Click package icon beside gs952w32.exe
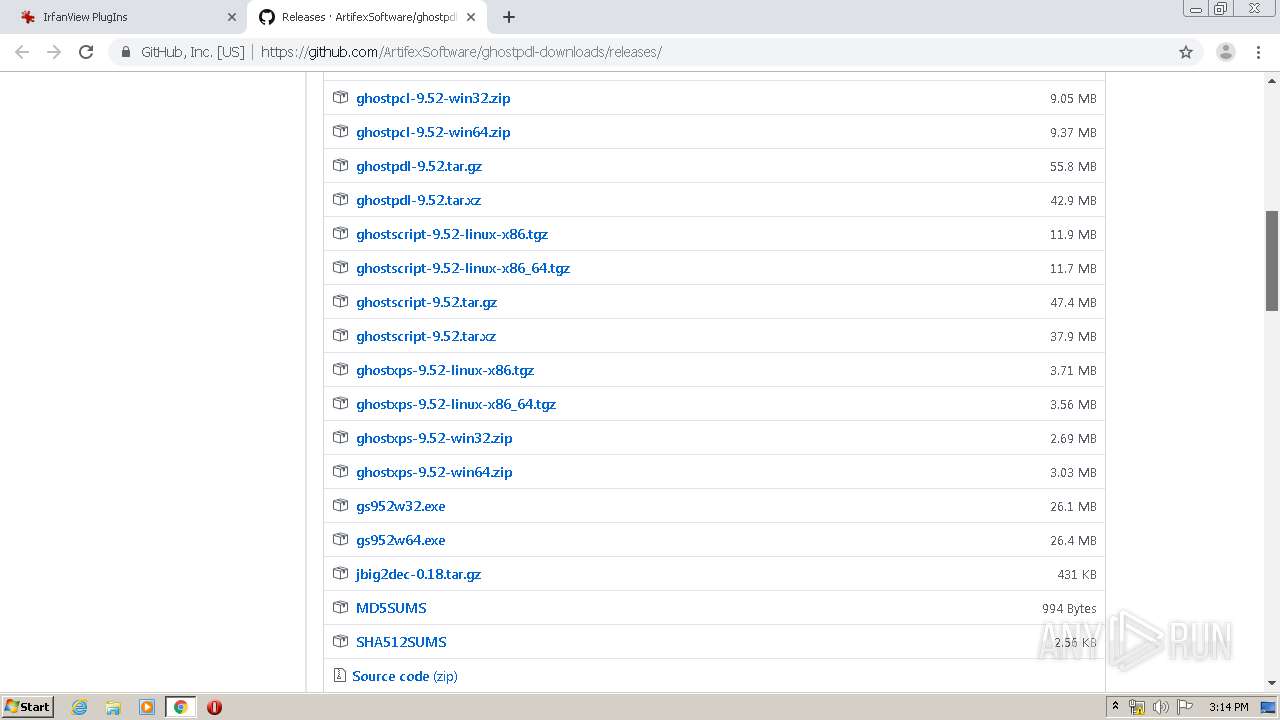 tap(340, 506)
